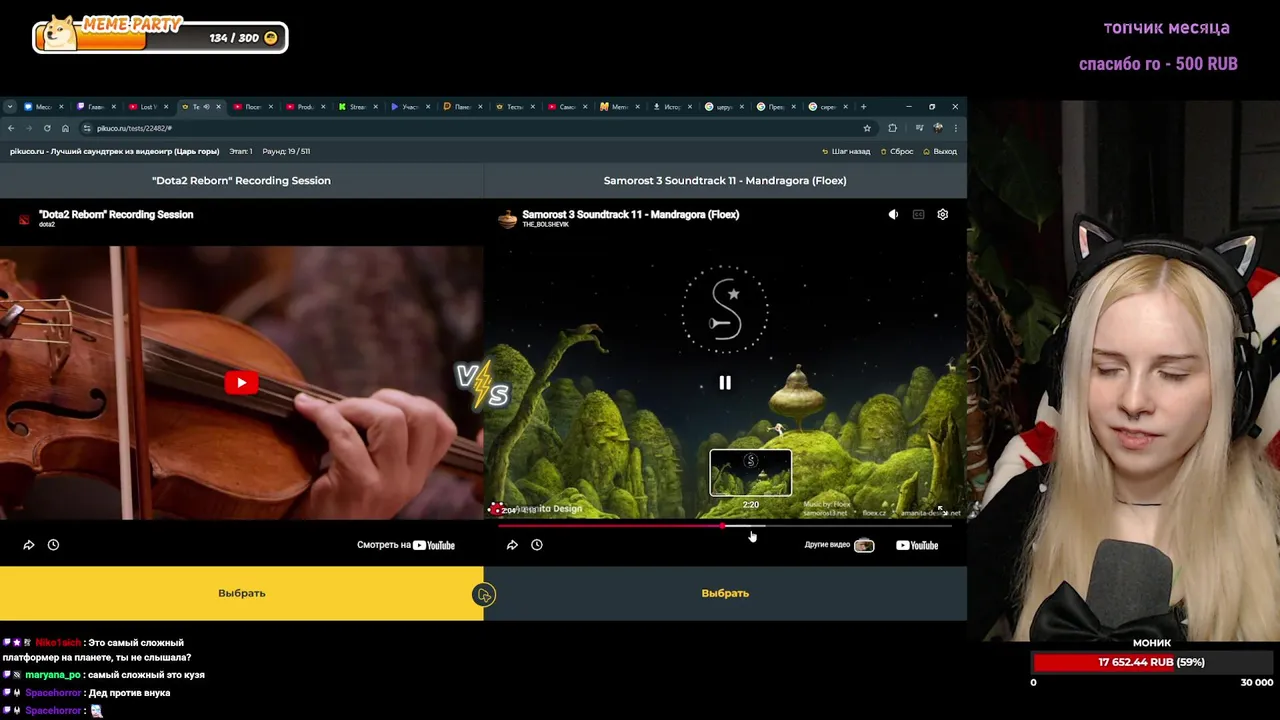The height and width of the screenshot is (720, 1280).
Task: Open a new browser tab
Action: [x=863, y=107]
